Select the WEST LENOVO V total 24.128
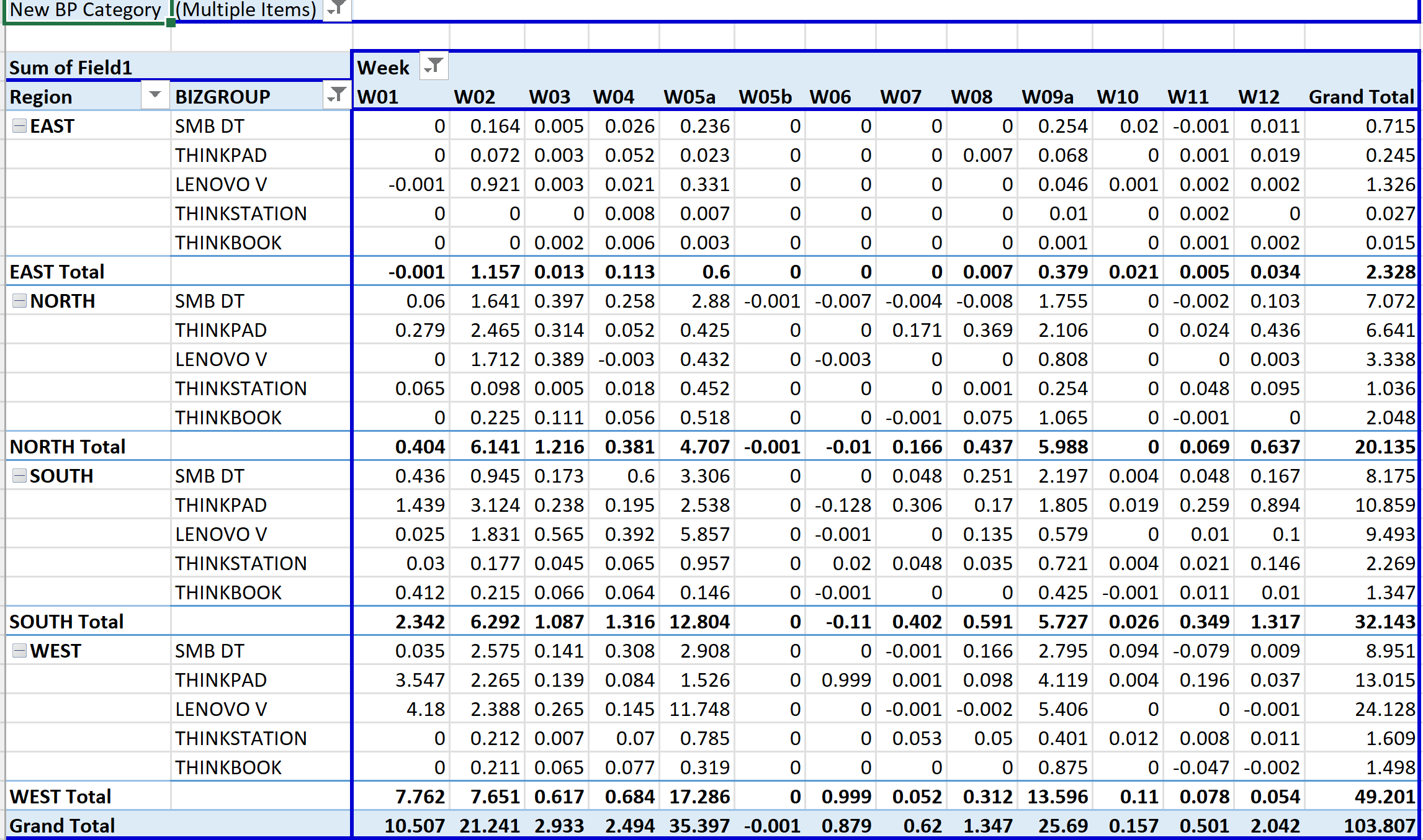 [1384, 709]
